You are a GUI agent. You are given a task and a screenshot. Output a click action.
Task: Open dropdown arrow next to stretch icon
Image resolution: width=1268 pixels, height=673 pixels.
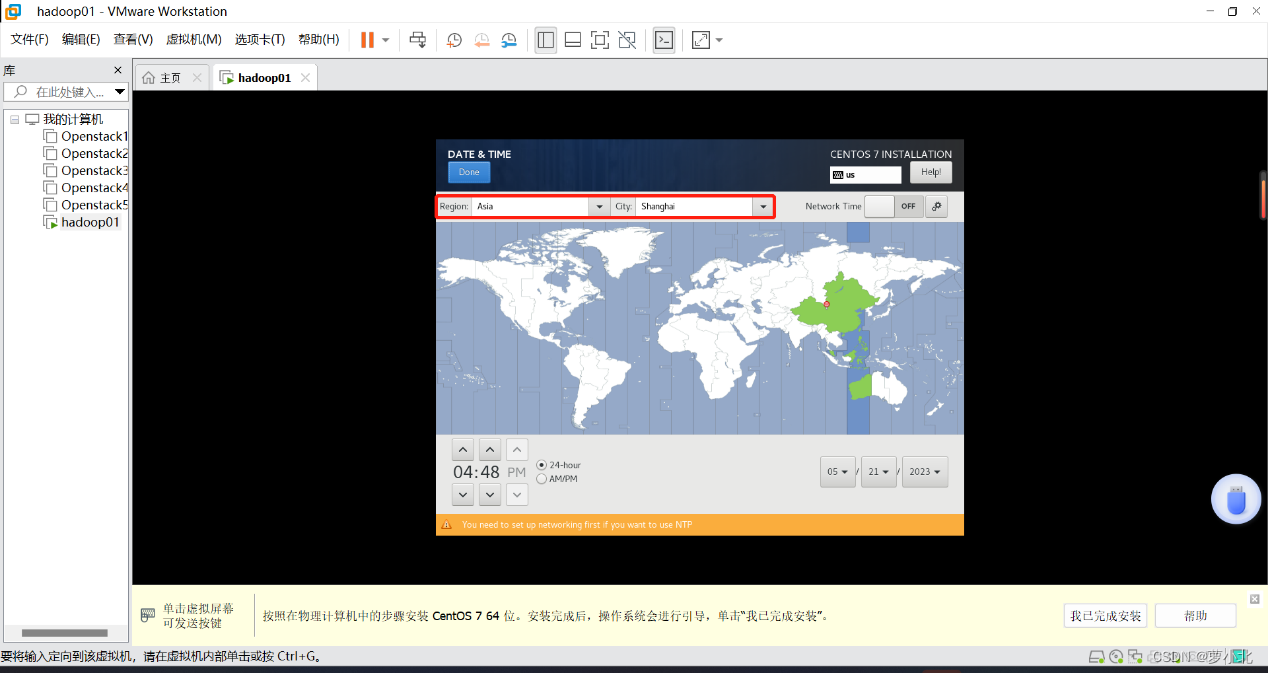(x=719, y=40)
